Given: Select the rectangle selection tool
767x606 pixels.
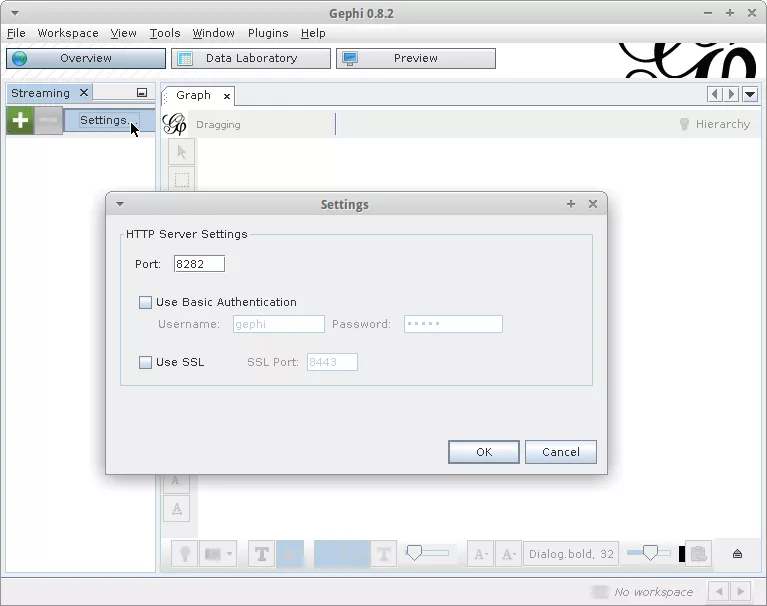Looking at the screenshot, I should coord(181,180).
